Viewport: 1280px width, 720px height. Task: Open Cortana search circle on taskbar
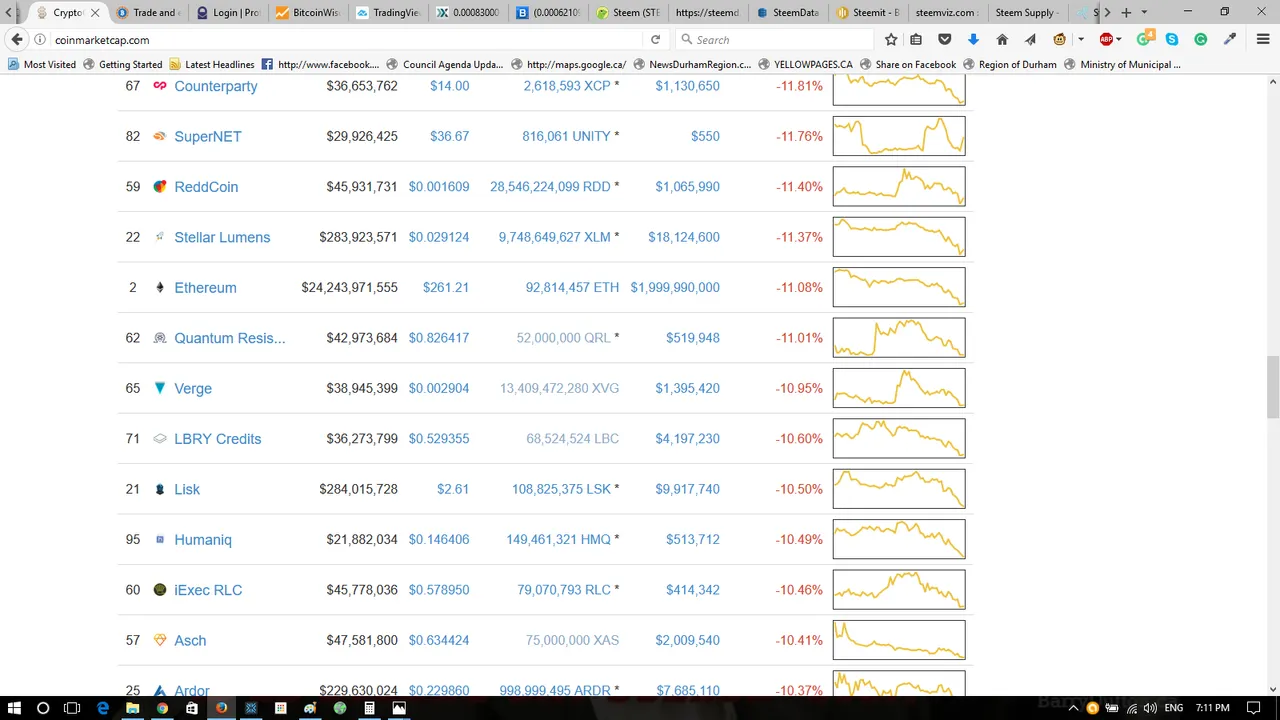(43, 708)
